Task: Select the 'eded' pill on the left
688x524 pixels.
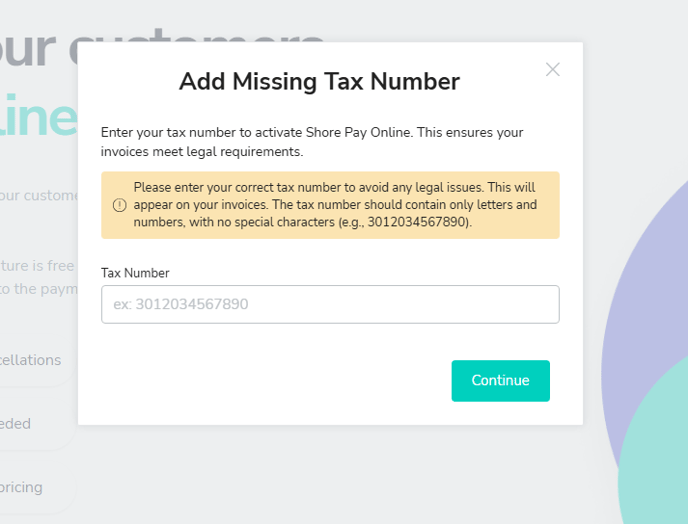Action: tap(17, 424)
